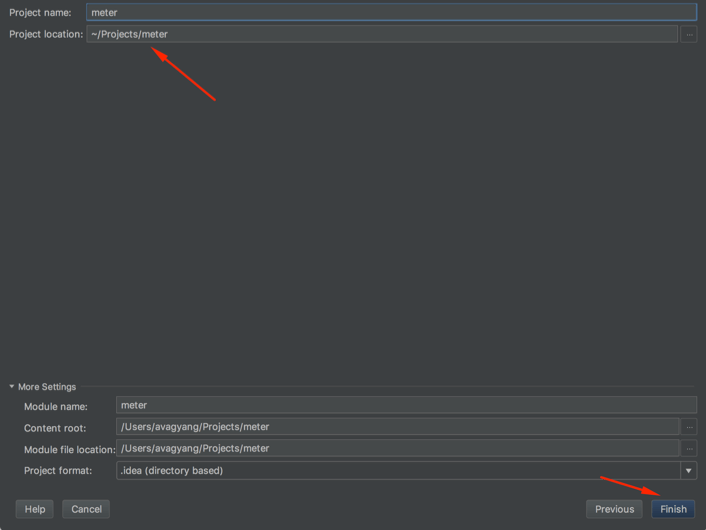Image resolution: width=706 pixels, height=530 pixels.
Task: Click the "Project name:" label
Action: [40, 13]
